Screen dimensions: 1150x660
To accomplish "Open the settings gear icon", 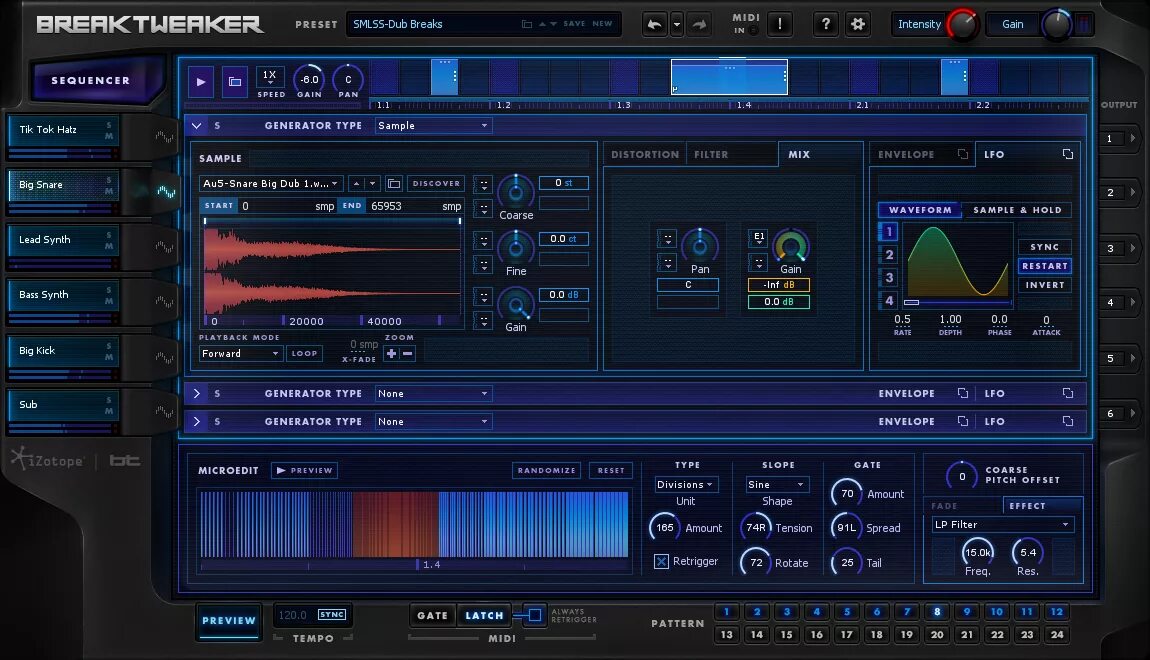I will (x=857, y=24).
